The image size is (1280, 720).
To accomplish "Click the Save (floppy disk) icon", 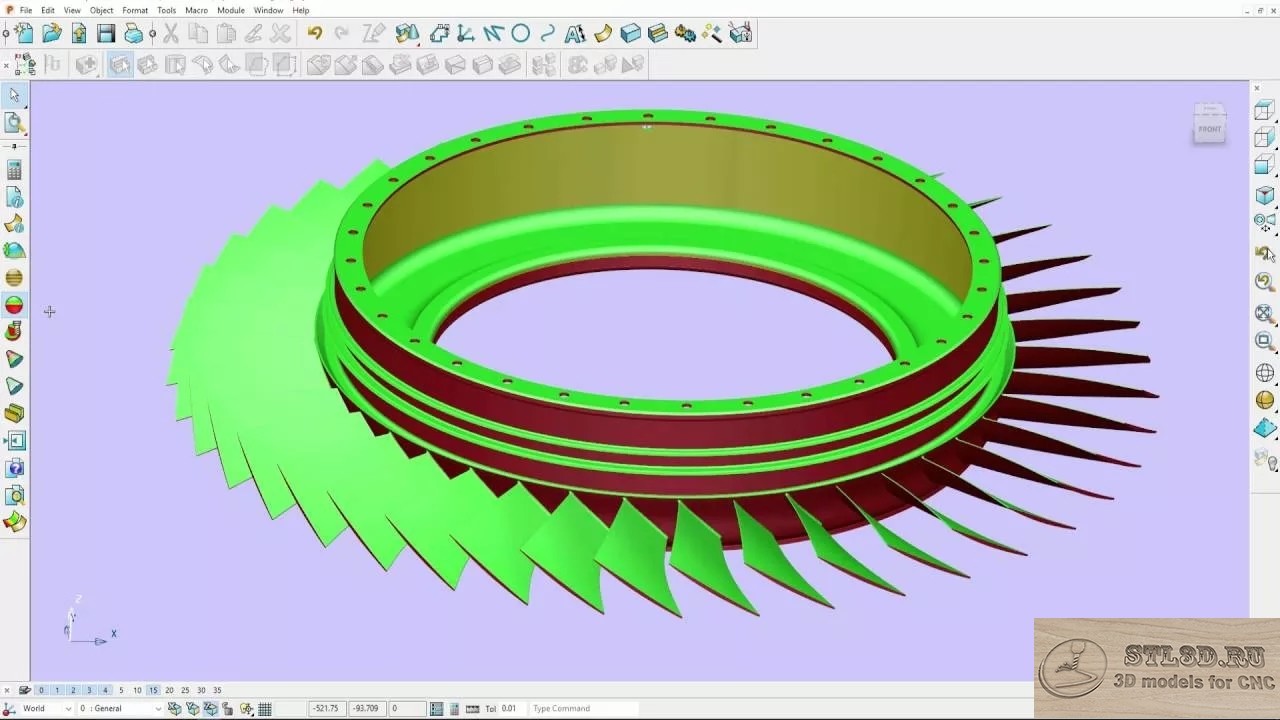I will pyautogui.click(x=106, y=34).
